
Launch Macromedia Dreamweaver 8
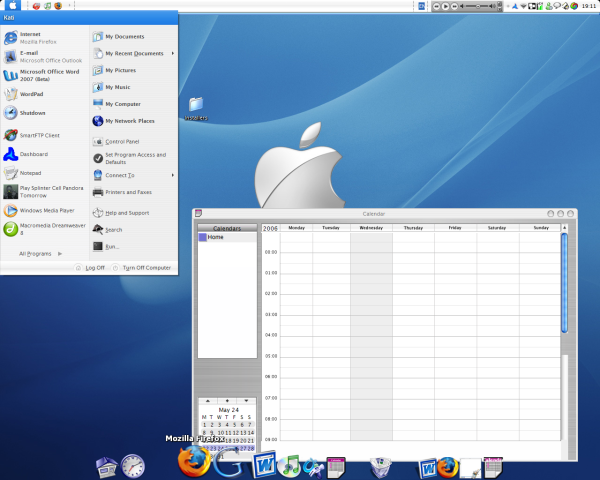pyautogui.click(x=45, y=229)
